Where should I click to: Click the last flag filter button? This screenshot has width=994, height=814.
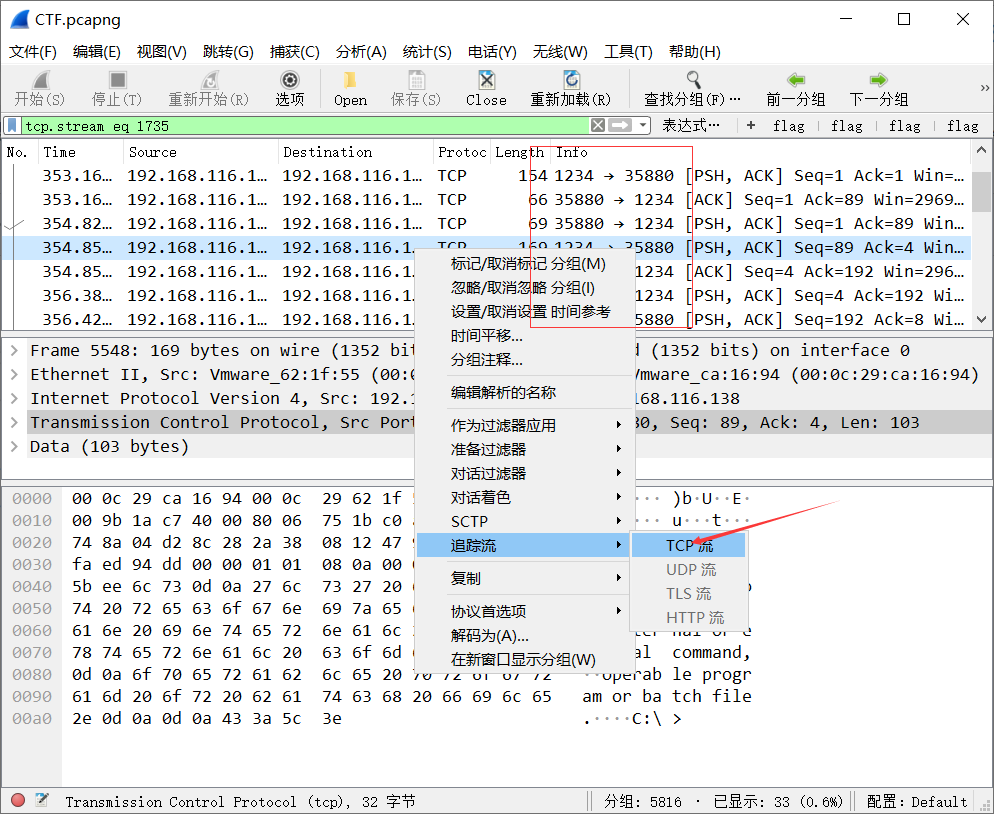(962, 126)
